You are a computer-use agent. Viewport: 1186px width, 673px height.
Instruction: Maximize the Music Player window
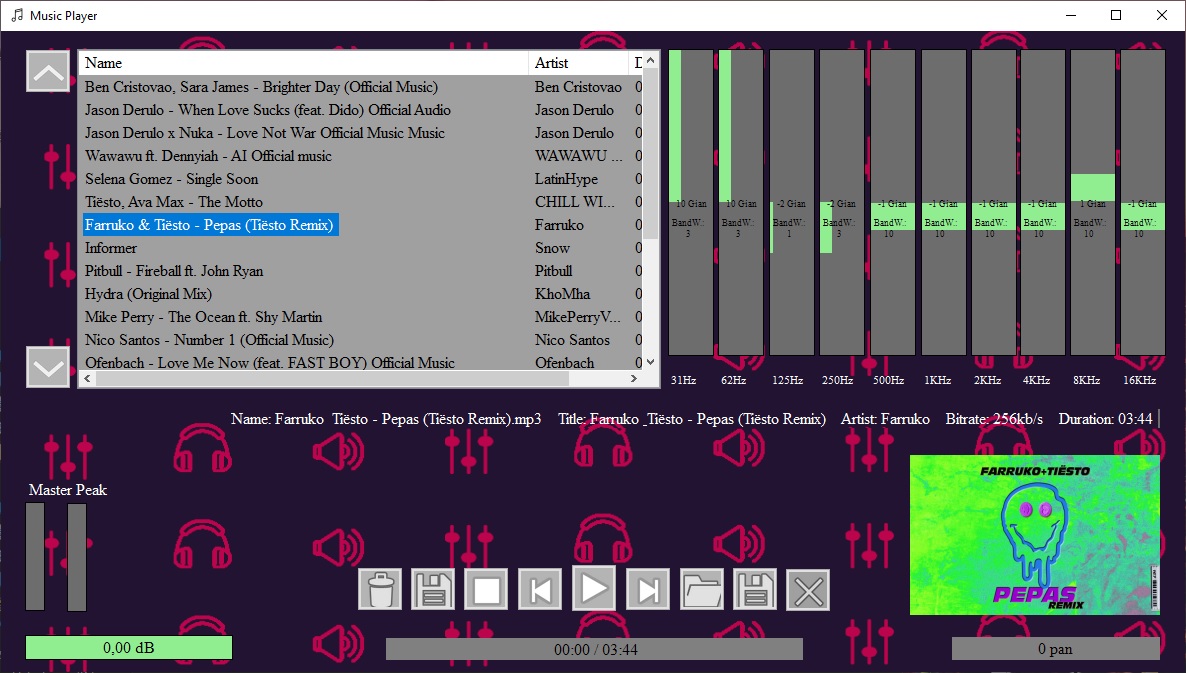click(1116, 15)
